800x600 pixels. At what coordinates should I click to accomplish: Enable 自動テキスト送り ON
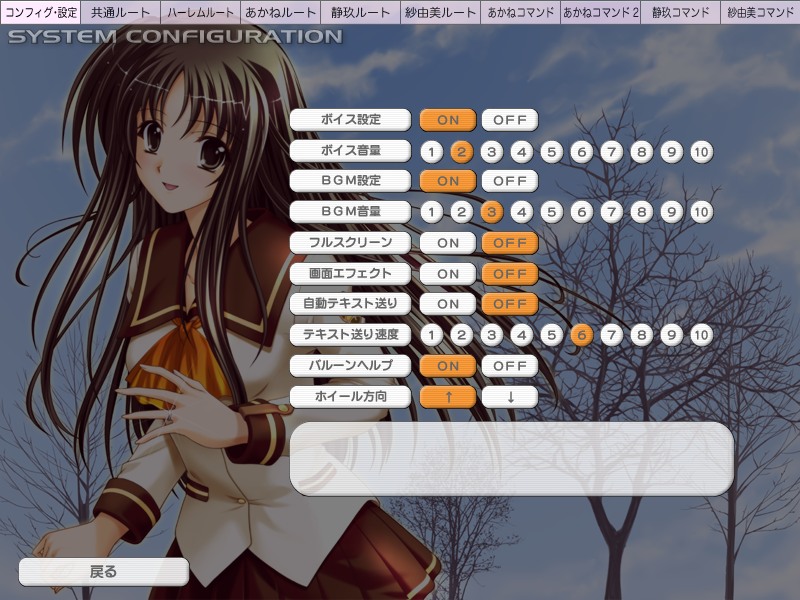tap(448, 305)
